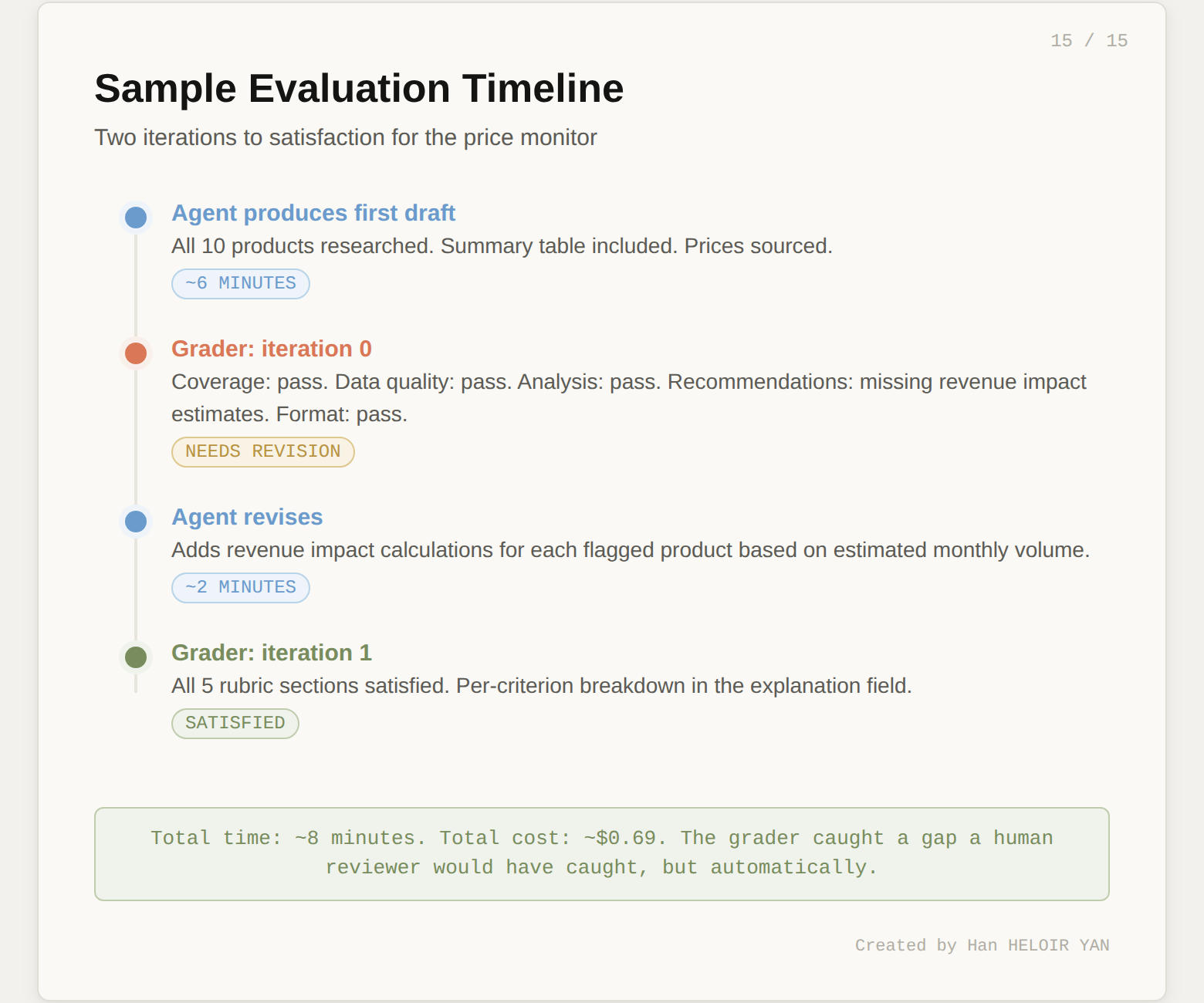Viewport: 1204px width, 1003px height.
Task: Collapse the Agent revises timeline entry
Action: pyautogui.click(x=247, y=517)
